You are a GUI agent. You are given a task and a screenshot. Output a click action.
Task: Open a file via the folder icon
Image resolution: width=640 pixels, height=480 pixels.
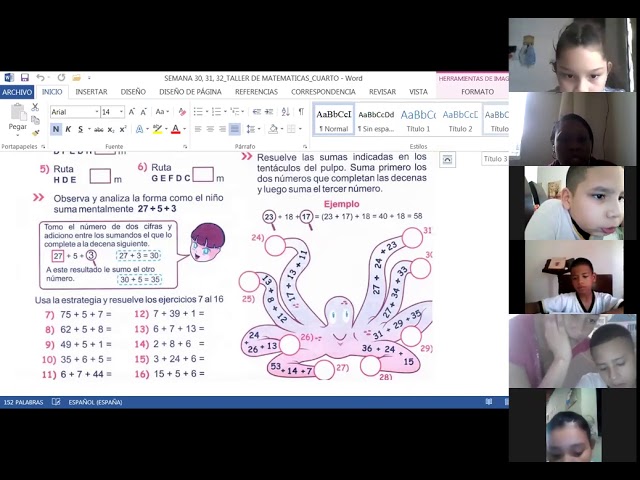tap(76, 78)
